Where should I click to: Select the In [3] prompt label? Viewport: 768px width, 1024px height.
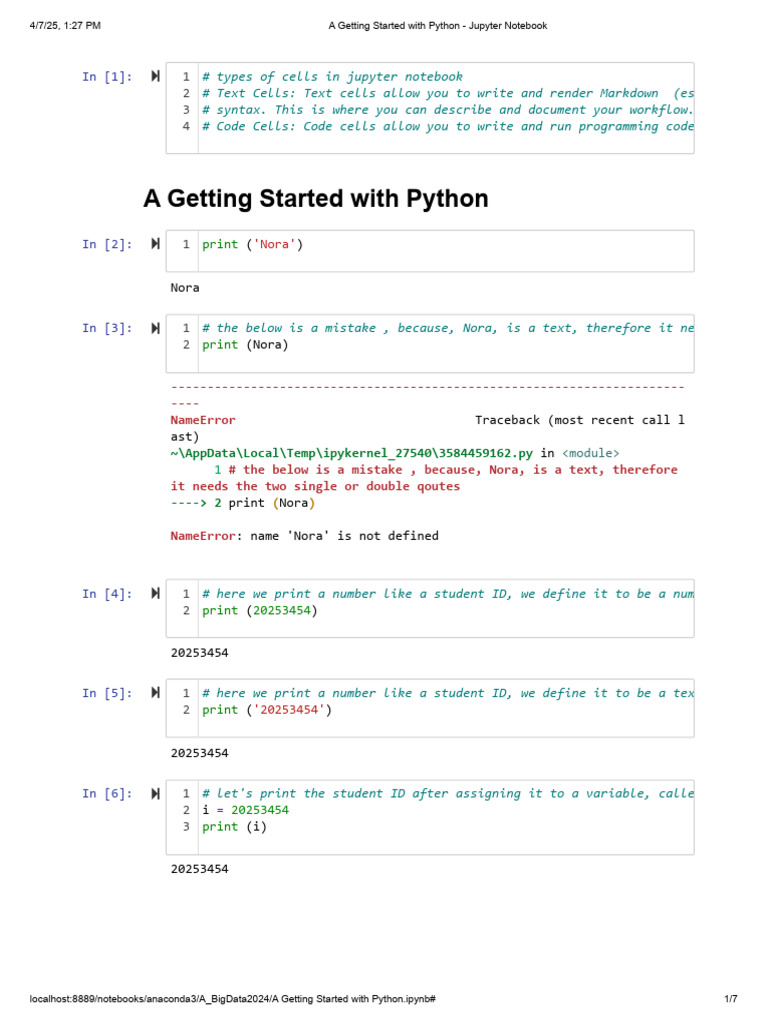point(106,328)
